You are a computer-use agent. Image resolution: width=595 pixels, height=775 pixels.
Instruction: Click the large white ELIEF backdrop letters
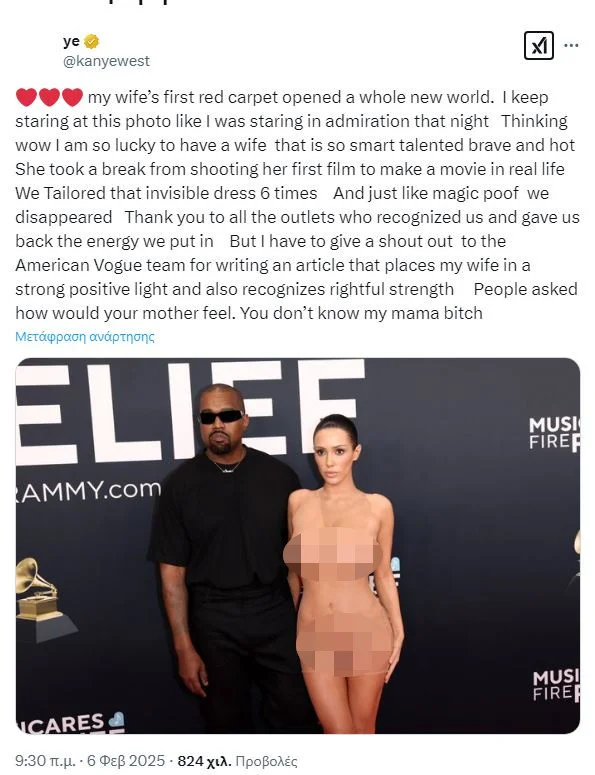click(190, 412)
